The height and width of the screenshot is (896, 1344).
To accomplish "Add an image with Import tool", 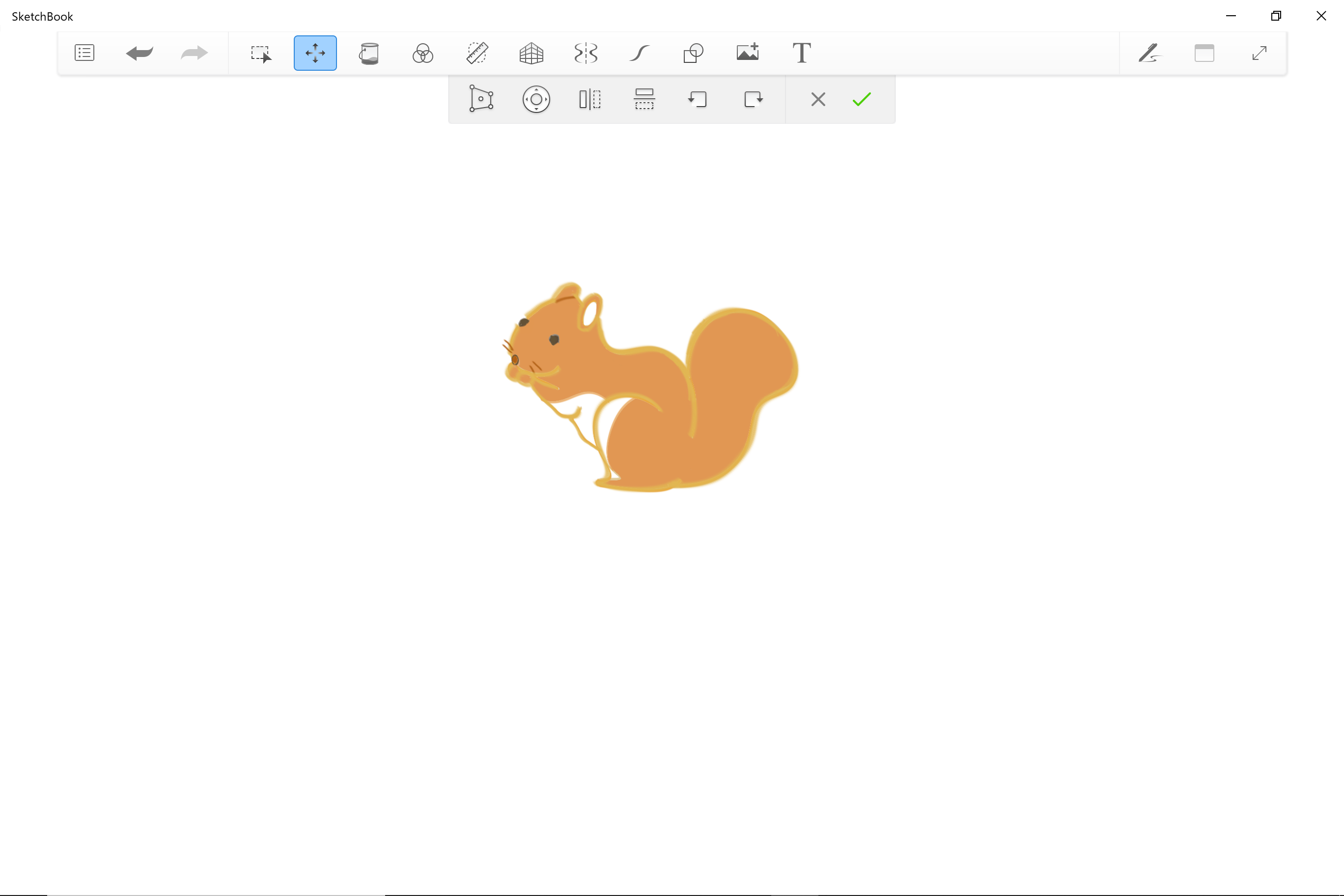I will [x=748, y=52].
